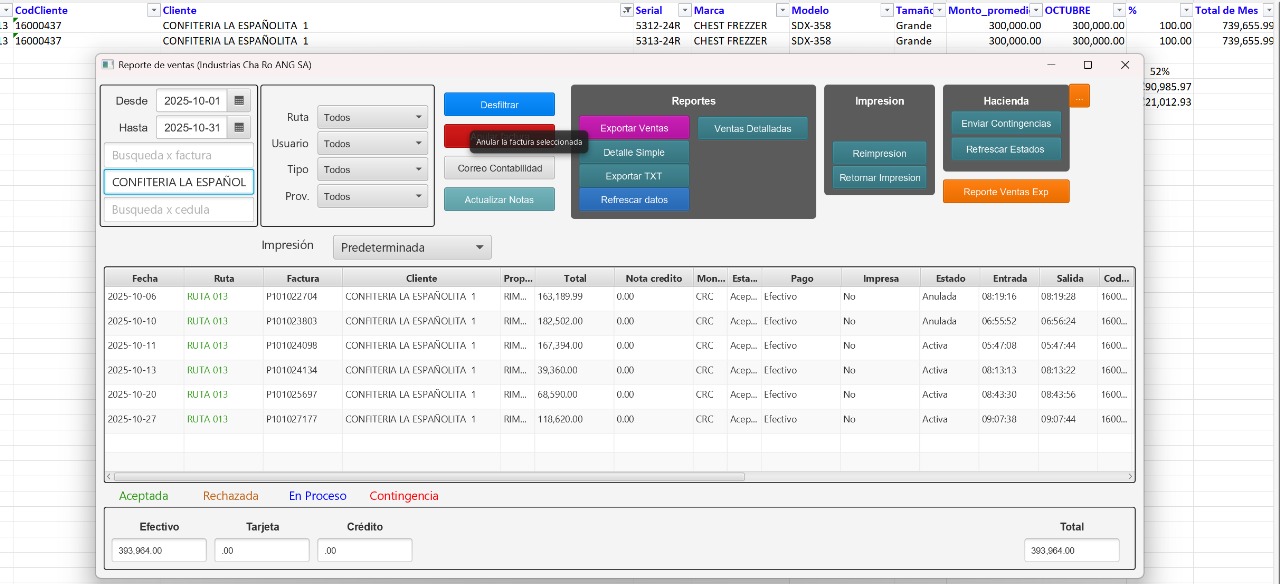Open the Usuario combo box
This screenshot has height=584, width=1280.
tap(372, 144)
